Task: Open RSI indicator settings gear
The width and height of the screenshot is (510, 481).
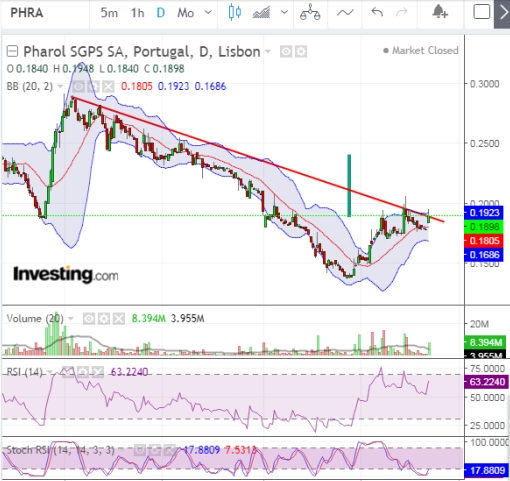Action: click(83, 372)
